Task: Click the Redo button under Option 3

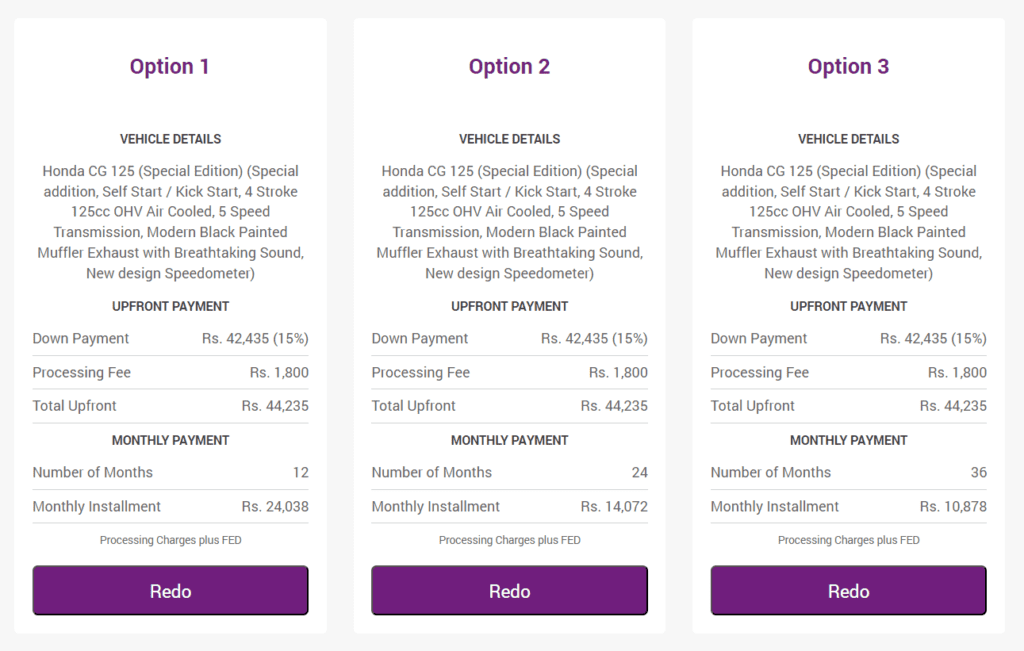Action: point(848,590)
